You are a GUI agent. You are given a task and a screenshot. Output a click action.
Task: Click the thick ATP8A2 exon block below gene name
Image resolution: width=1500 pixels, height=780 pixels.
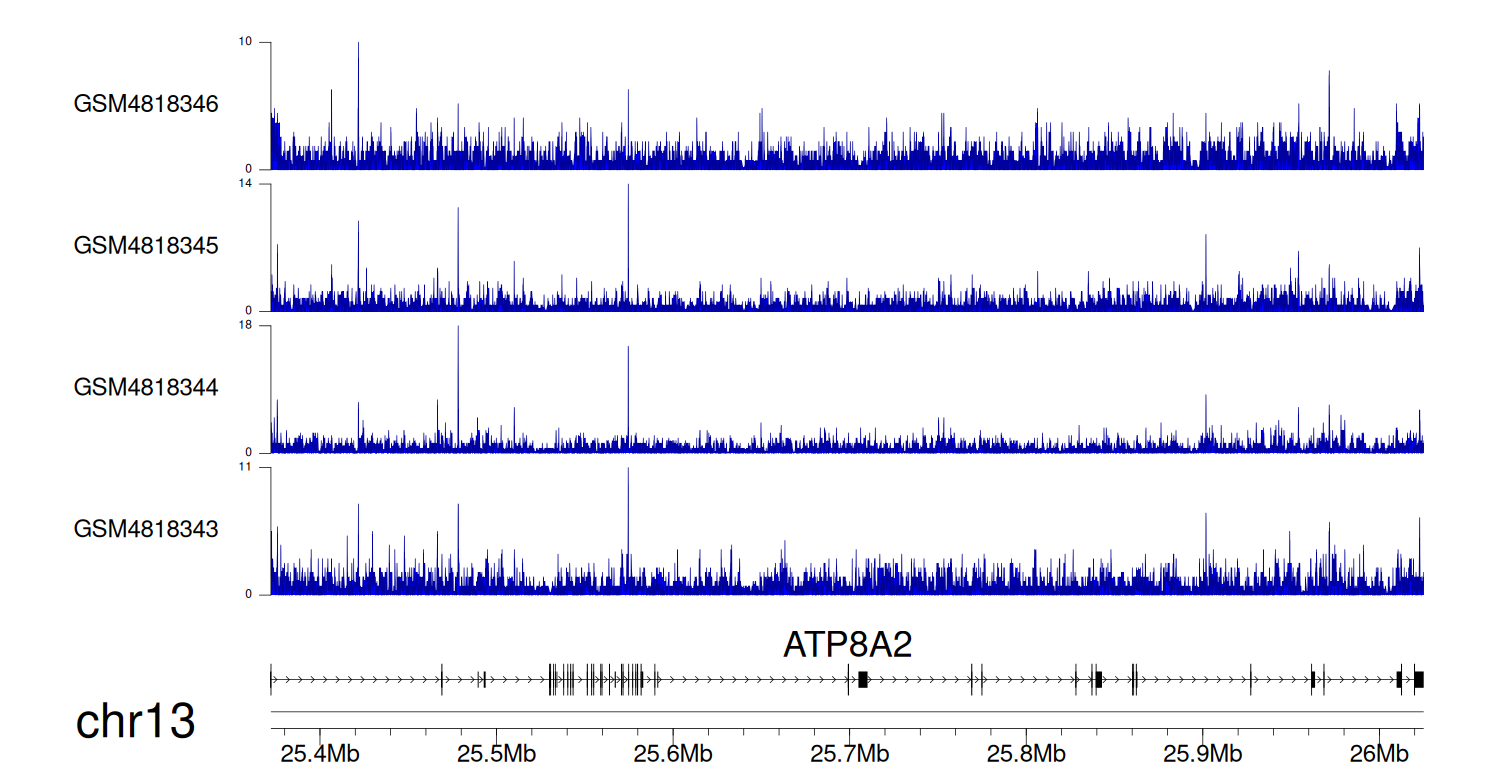click(862, 680)
